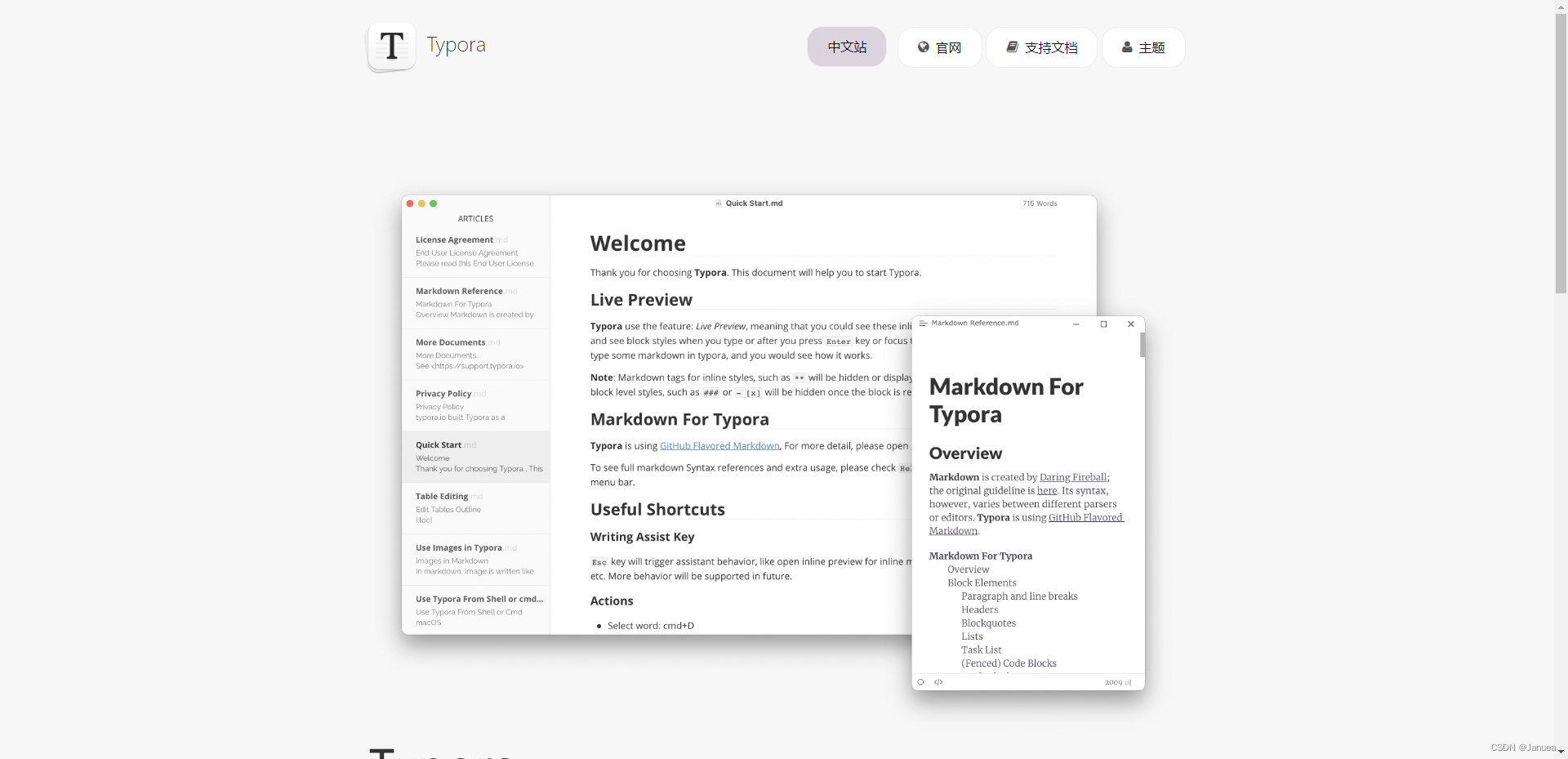Click the Useful Shortcuts heading
This screenshot has width=1568, height=759.
[x=657, y=509]
